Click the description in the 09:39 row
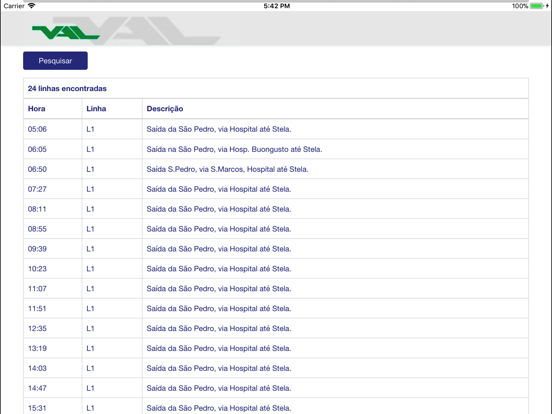 coord(219,249)
